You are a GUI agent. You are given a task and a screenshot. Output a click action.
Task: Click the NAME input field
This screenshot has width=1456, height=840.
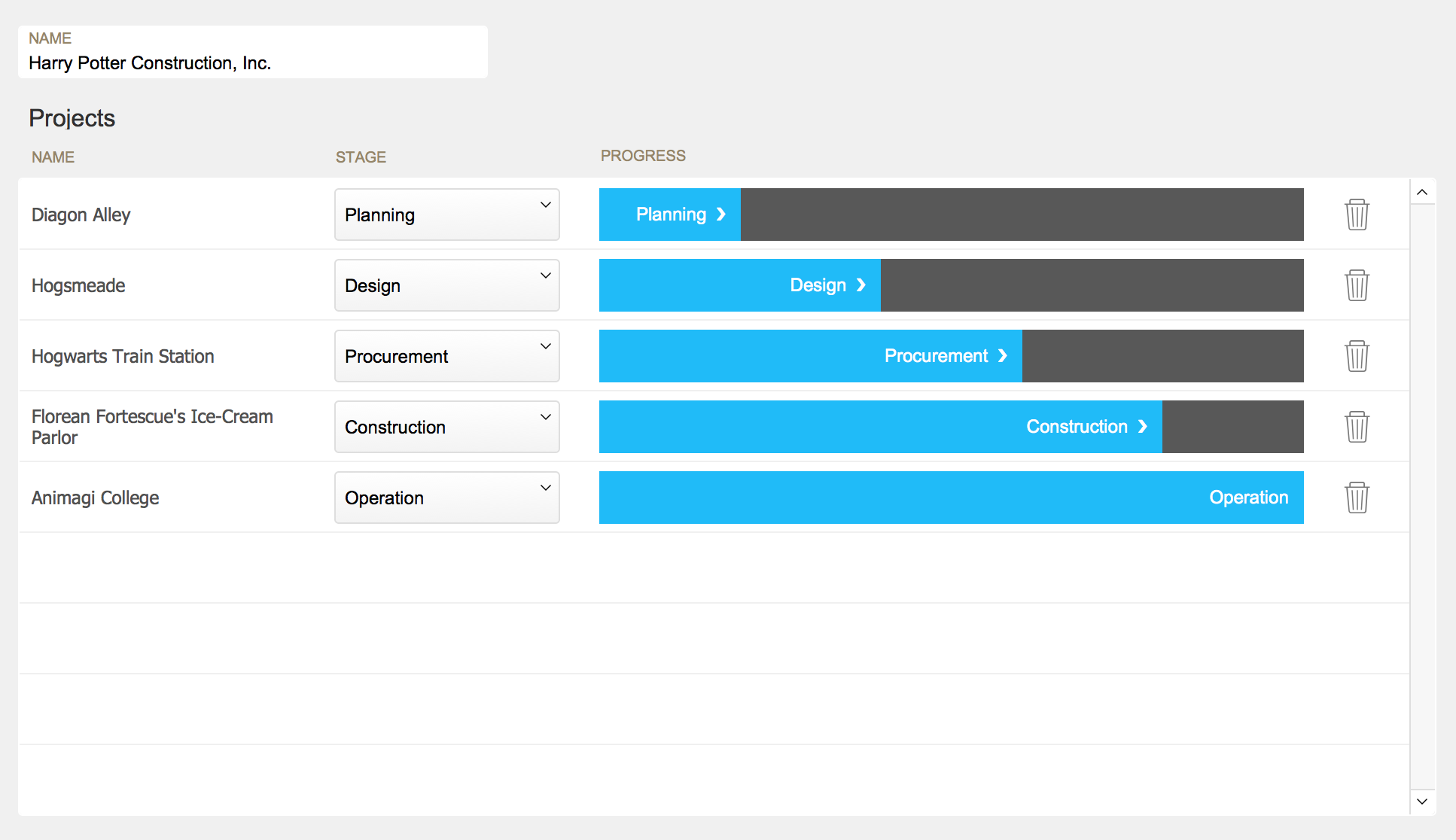tap(253, 63)
